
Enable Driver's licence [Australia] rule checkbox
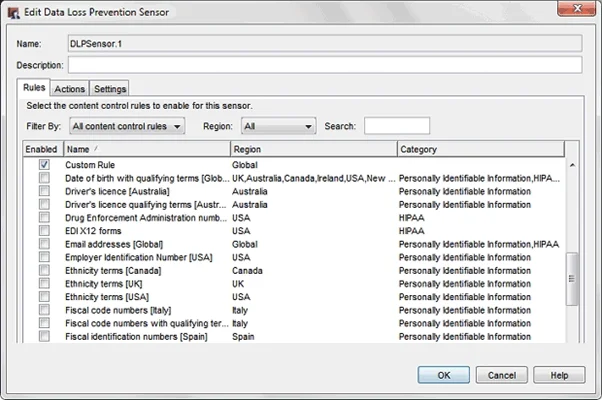click(44, 191)
